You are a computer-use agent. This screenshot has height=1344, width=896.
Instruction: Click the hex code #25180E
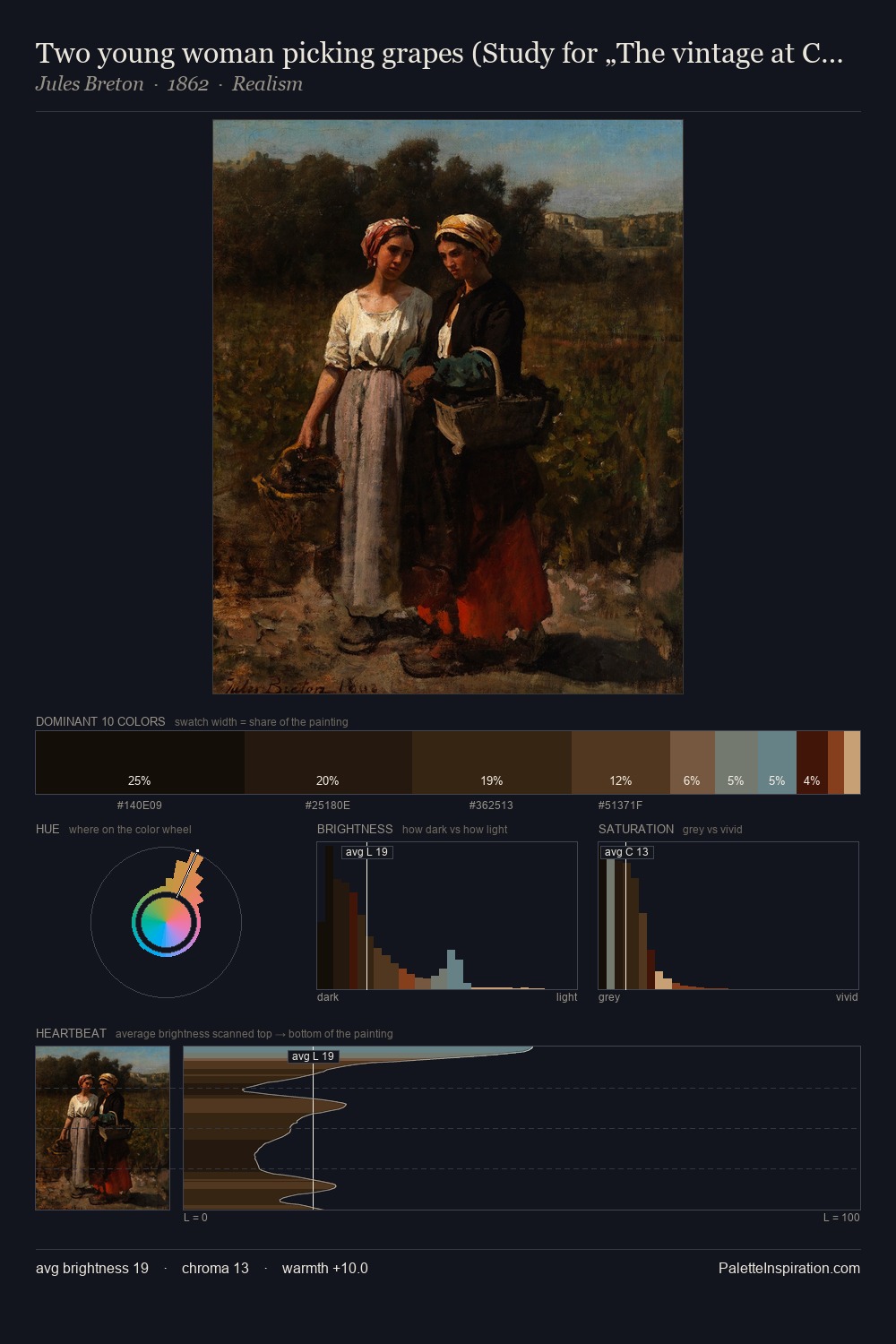(328, 806)
